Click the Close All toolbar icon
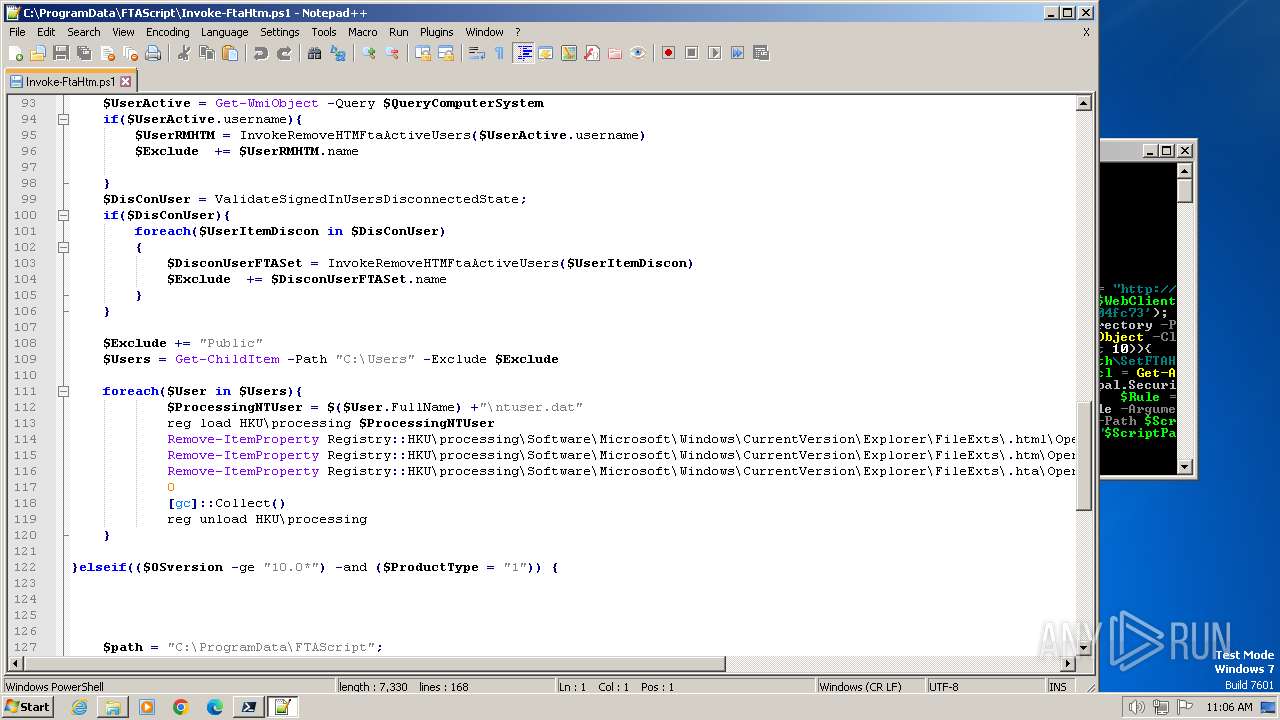Screen dimensions: 1280x720 pos(129,53)
